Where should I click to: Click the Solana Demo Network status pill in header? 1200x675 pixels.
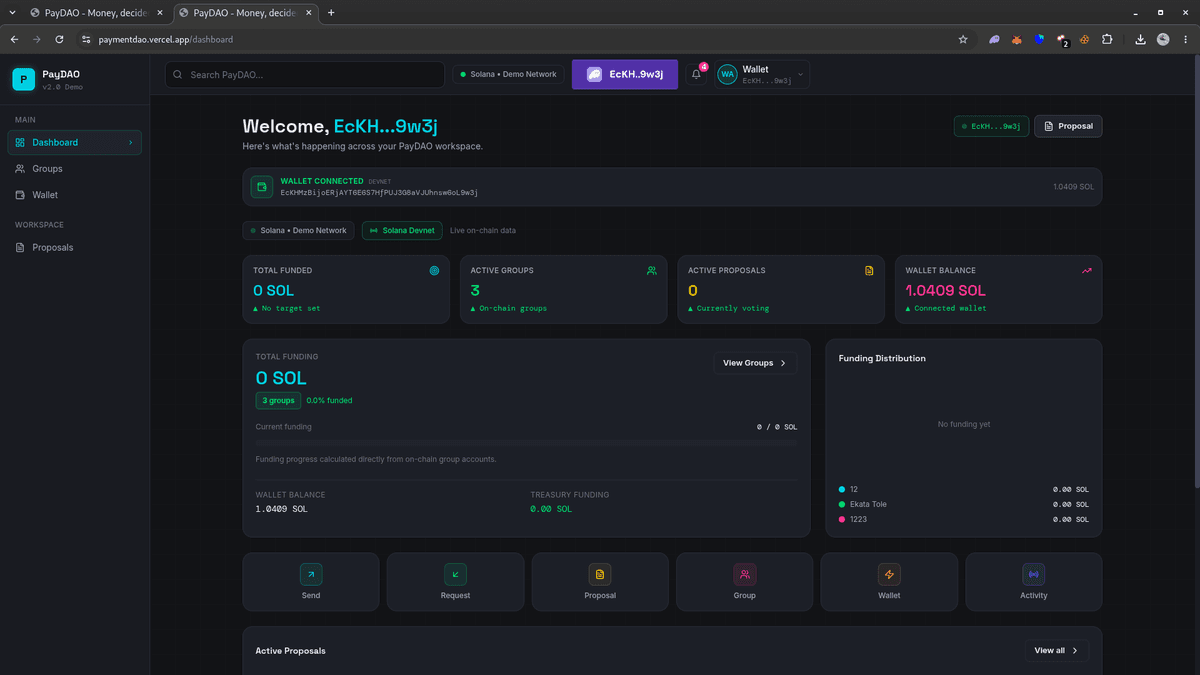point(508,74)
